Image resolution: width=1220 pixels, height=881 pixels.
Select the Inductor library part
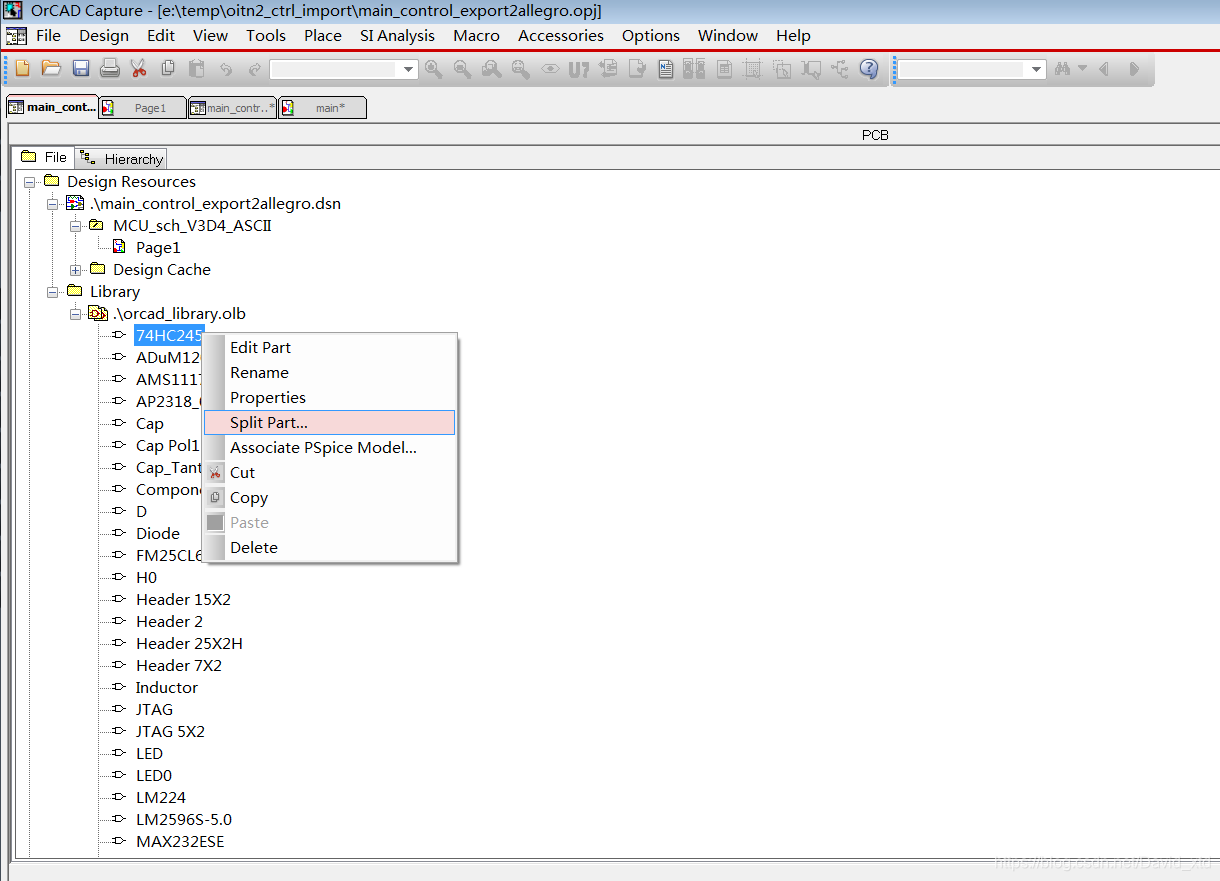click(x=167, y=688)
